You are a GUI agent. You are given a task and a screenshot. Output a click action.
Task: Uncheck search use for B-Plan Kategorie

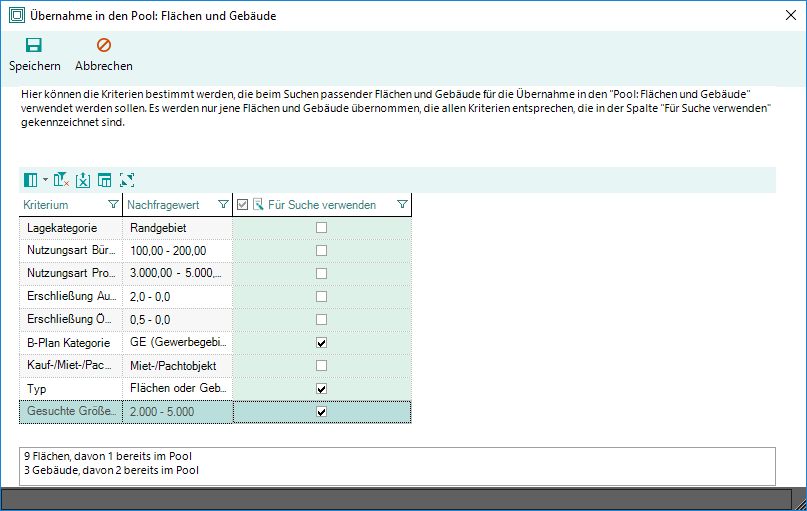(x=321, y=343)
